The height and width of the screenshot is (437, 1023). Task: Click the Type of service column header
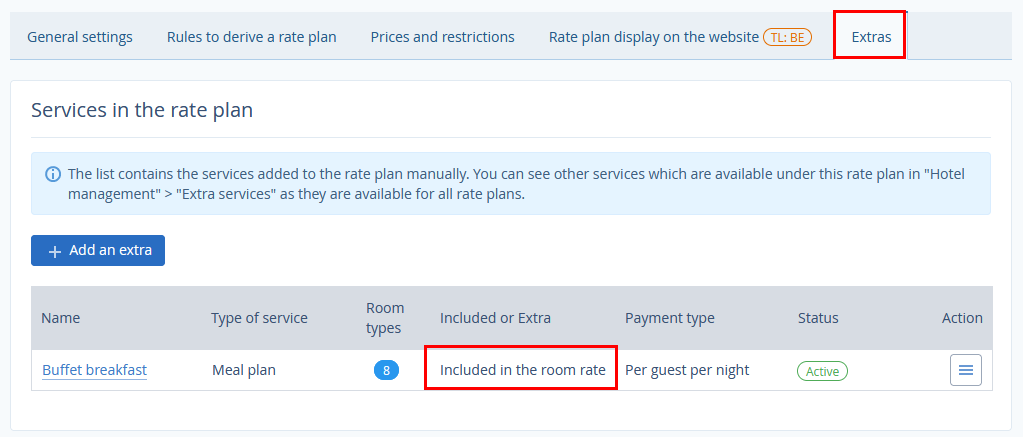coord(259,318)
